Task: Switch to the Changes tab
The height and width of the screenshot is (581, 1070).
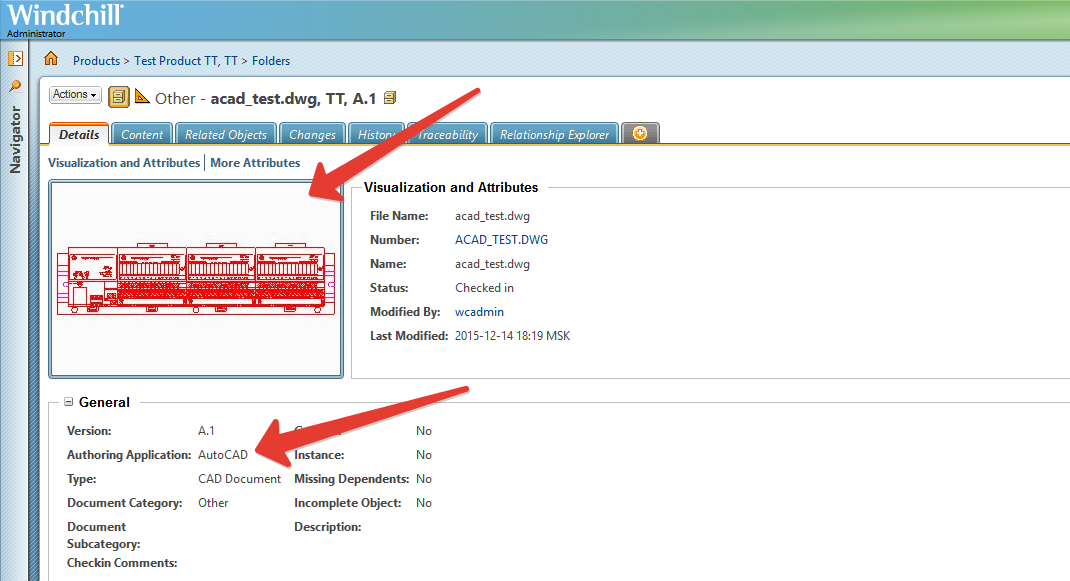Action: click(x=313, y=134)
